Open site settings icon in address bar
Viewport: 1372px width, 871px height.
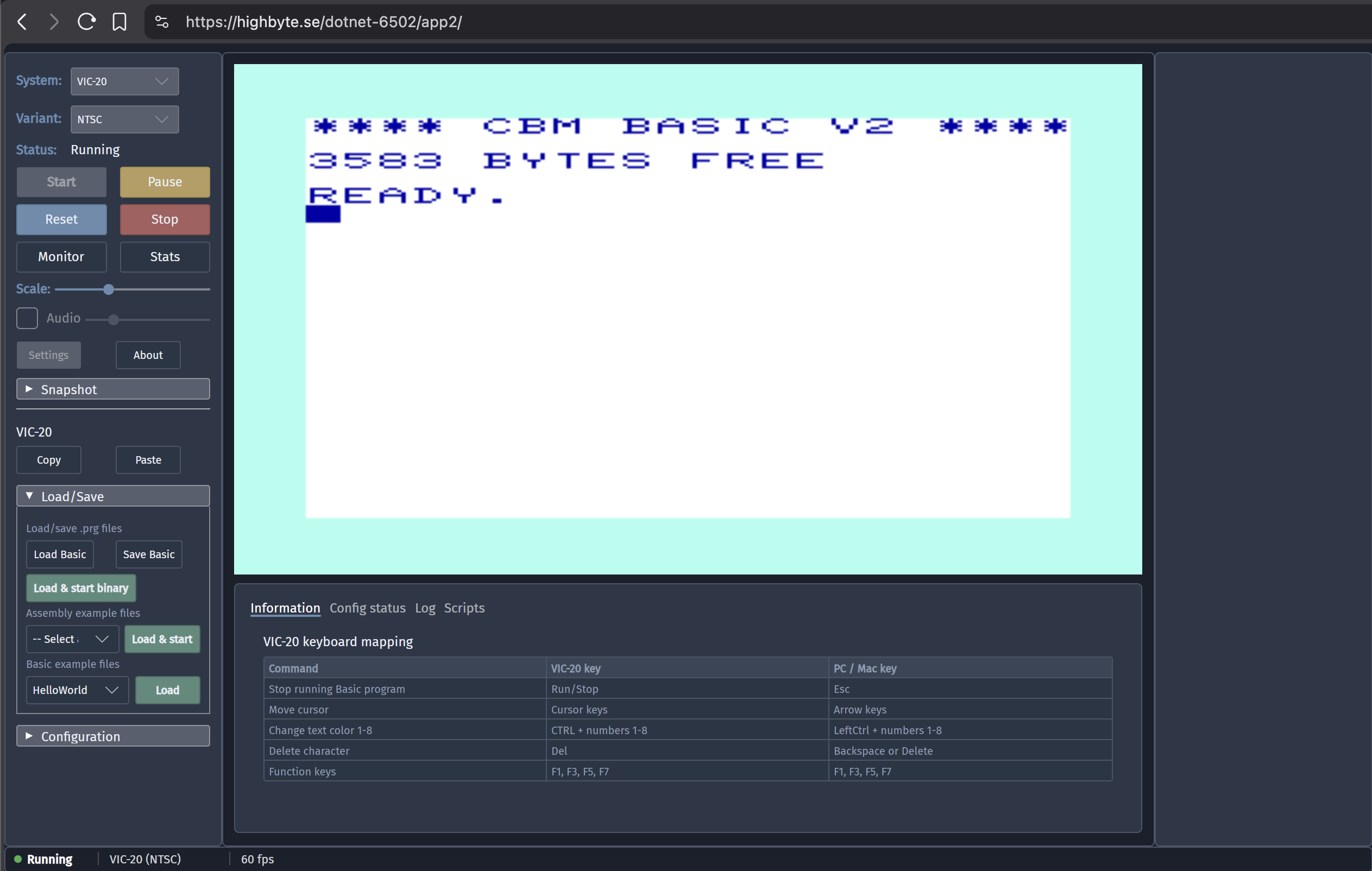(162, 22)
